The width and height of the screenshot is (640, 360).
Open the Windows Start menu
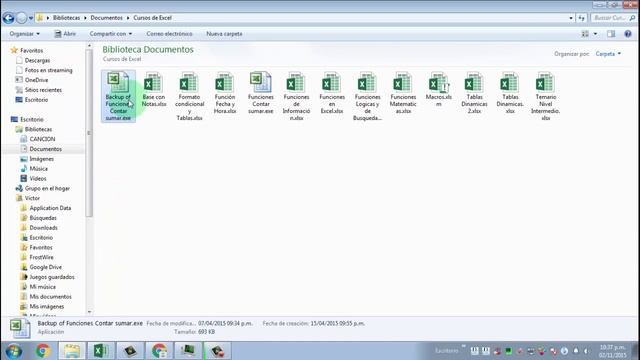point(13,351)
